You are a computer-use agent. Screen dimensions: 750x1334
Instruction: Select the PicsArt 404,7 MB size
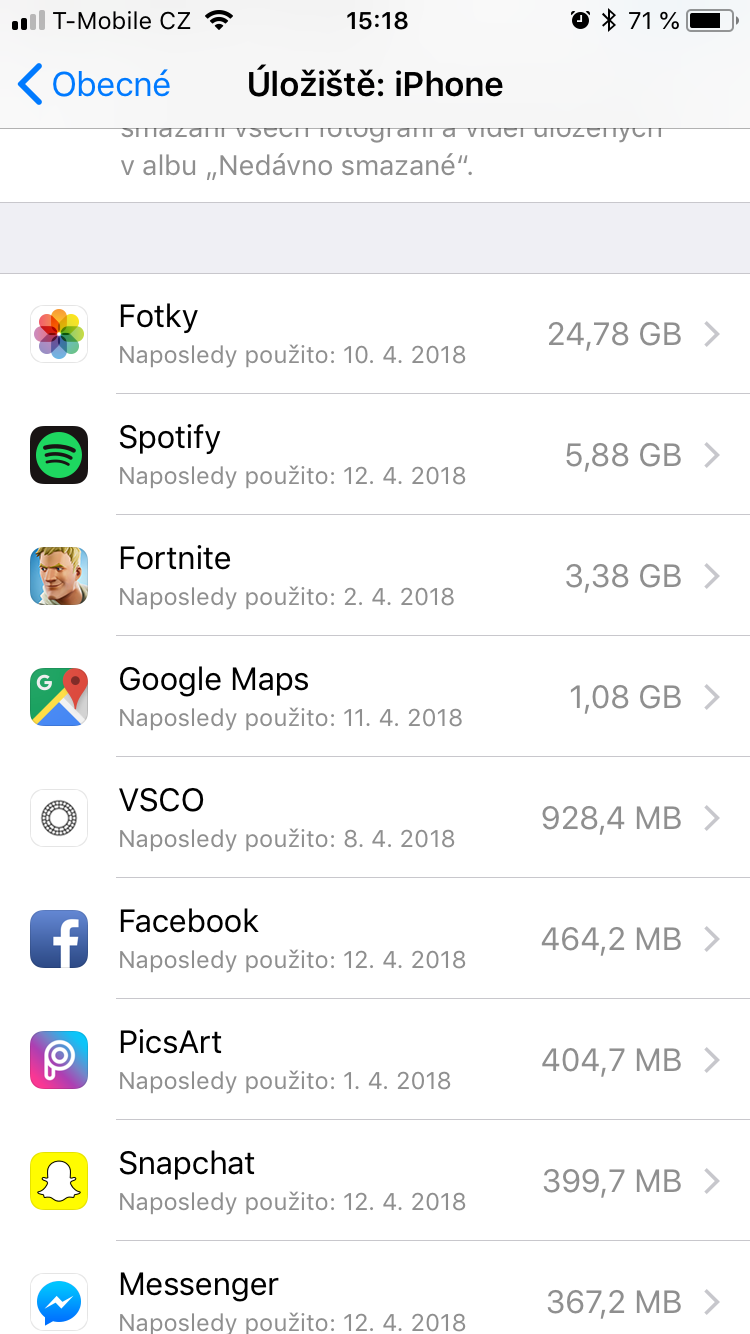(x=610, y=1060)
